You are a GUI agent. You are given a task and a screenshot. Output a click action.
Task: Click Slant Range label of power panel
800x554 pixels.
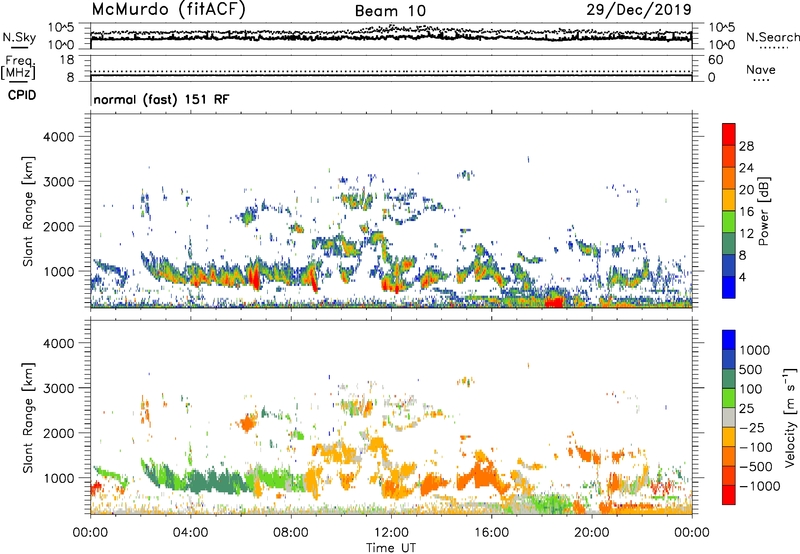pyautogui.click(x=28, y=211)
